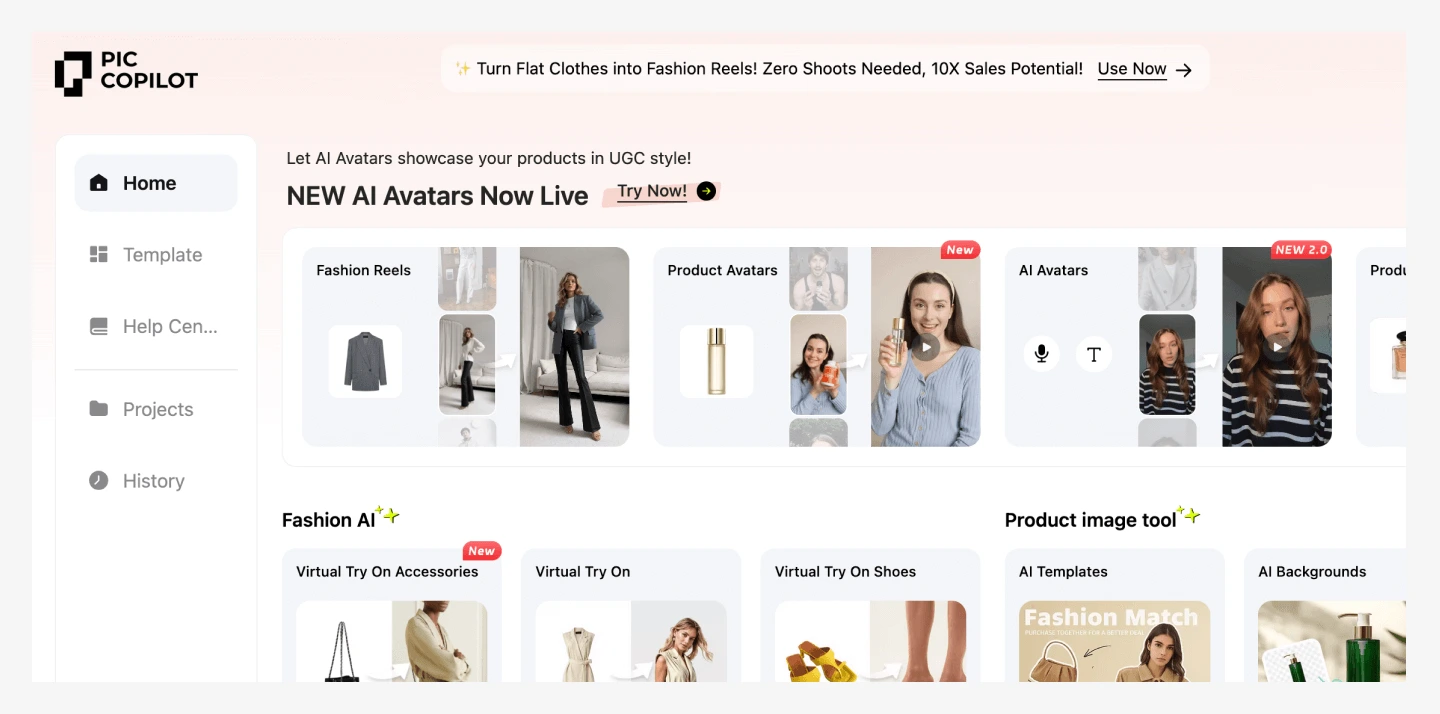Select the Home house icon in sidebar
Screen dimensions: 1440x714
click(98, 183)
